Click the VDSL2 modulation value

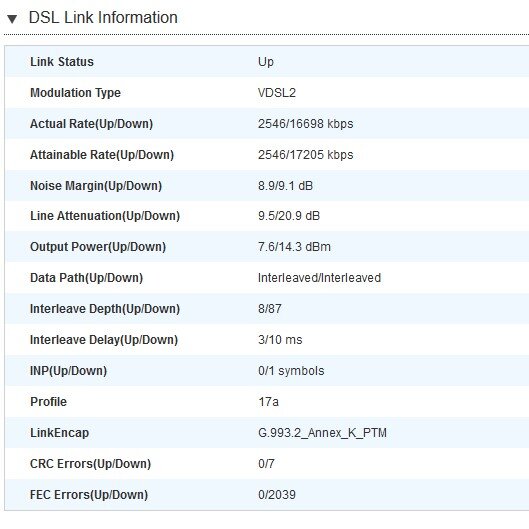point(277,93)
